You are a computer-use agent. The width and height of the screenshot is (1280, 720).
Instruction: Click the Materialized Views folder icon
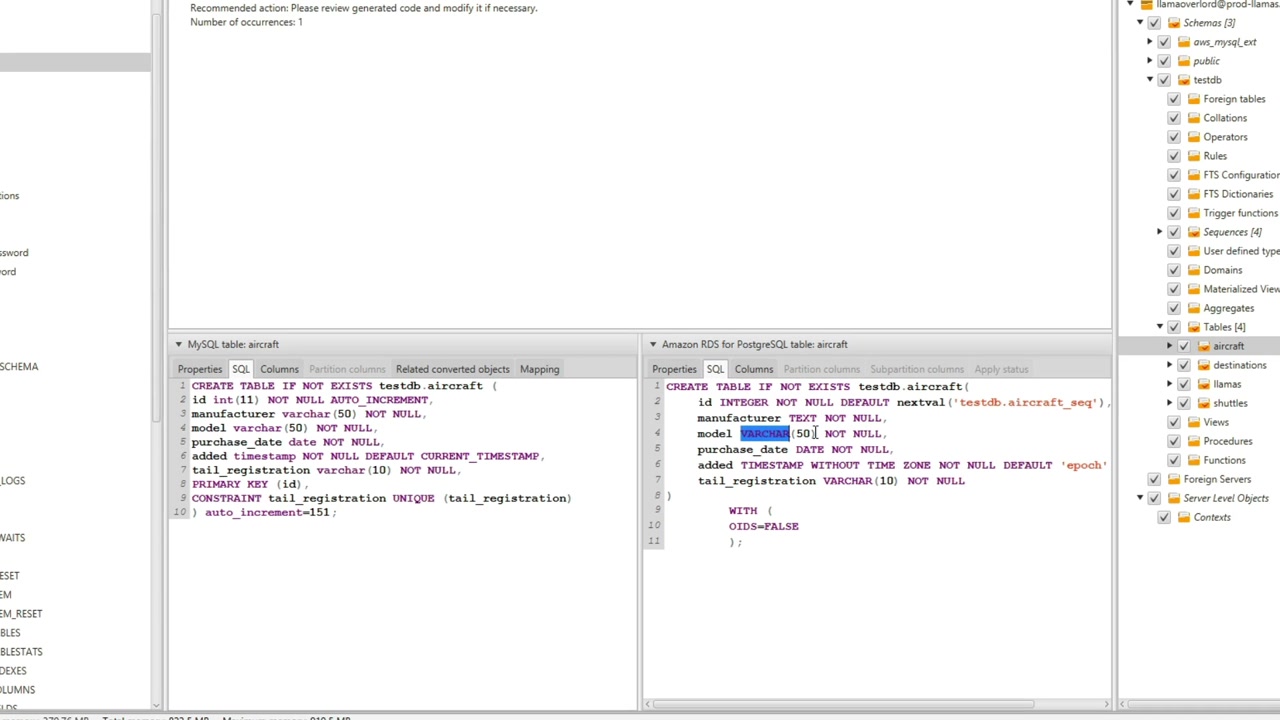point(1194,289)
